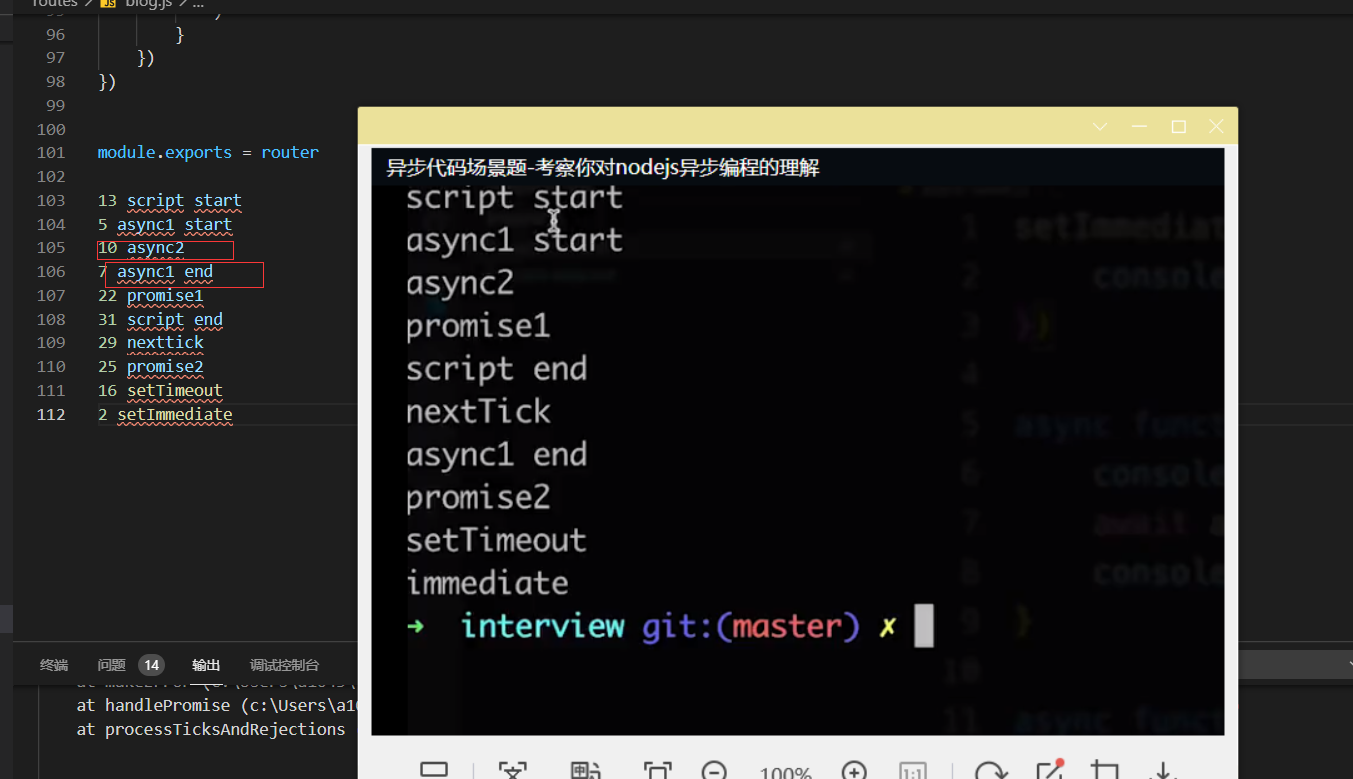This screenshot has width=1353, height=779.
Task: Fit the image to the window
Action: (x=657, y=771)
